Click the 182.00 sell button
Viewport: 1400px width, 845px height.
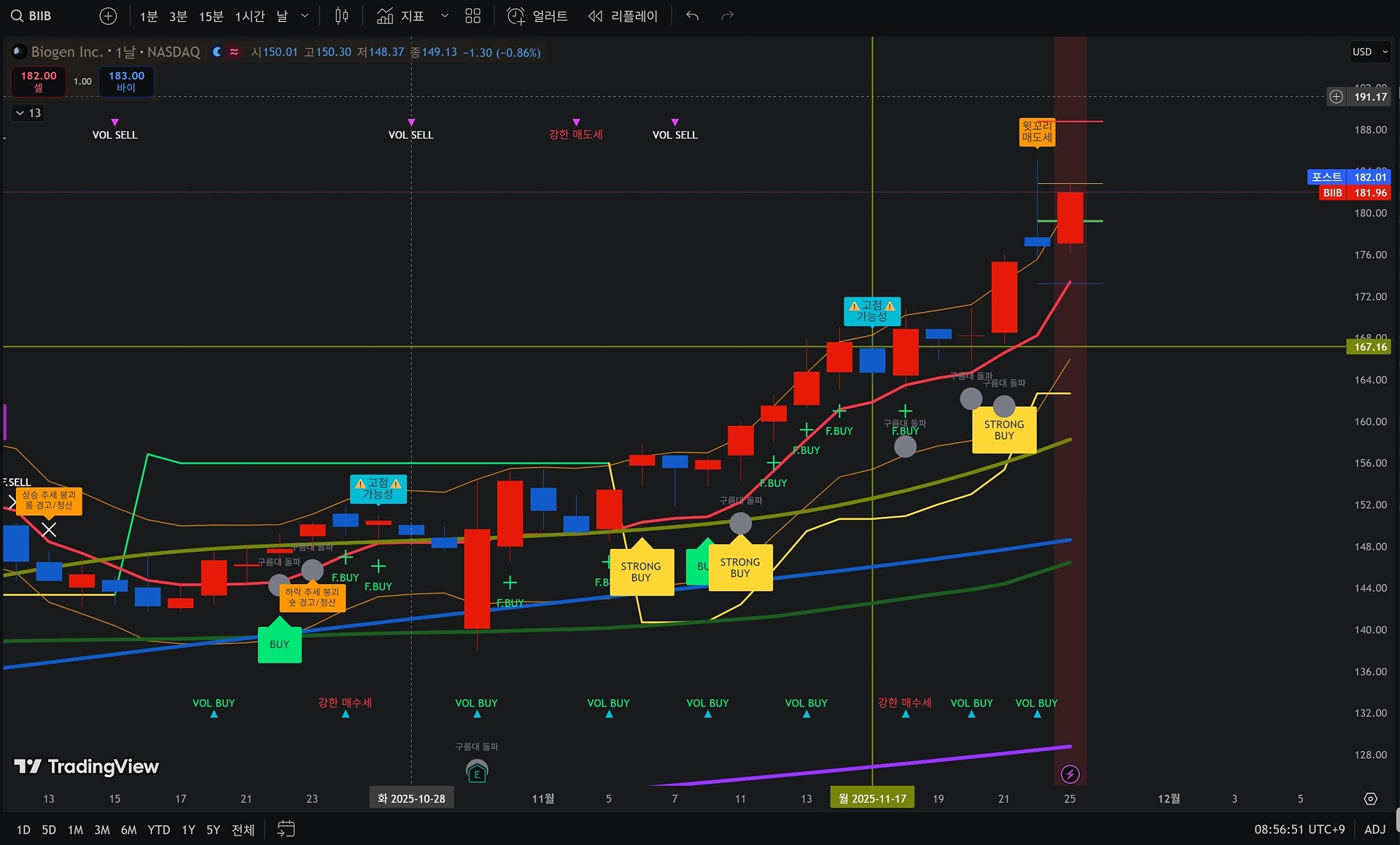click(39, 81)
